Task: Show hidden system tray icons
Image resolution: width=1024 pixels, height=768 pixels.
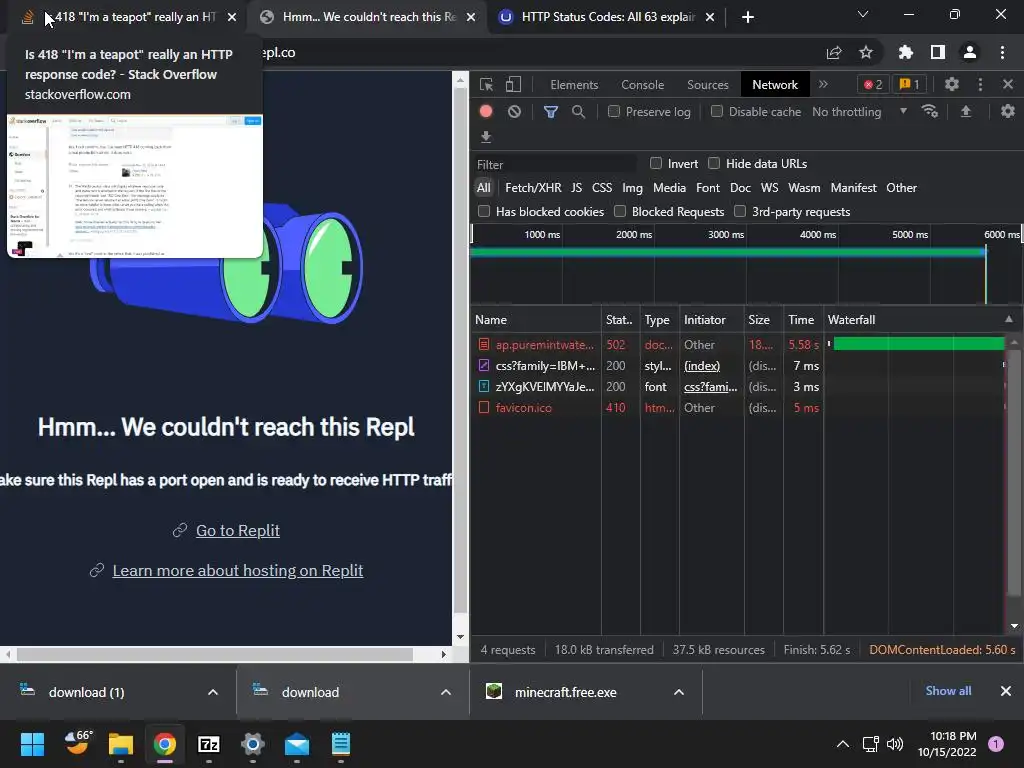Action: (843, 744)
